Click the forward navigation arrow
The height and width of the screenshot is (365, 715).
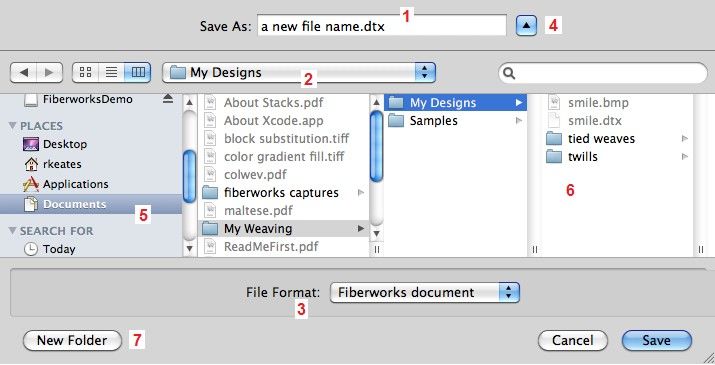(x=49, y=72)
